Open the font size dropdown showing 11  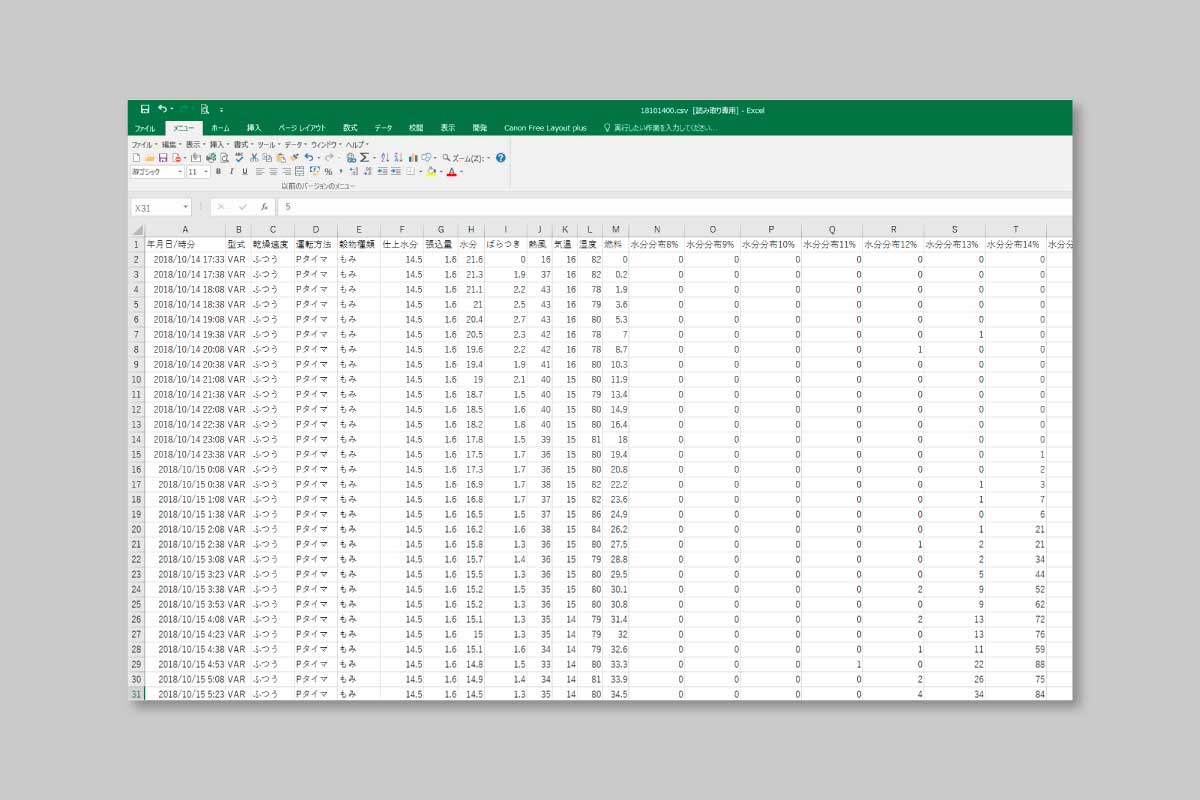[206, 172]
